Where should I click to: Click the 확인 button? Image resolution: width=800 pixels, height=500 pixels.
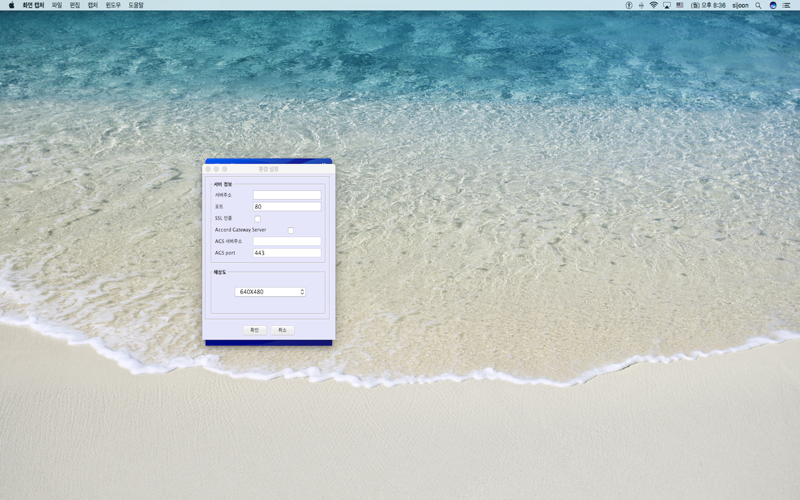click(x=254, y=330)
